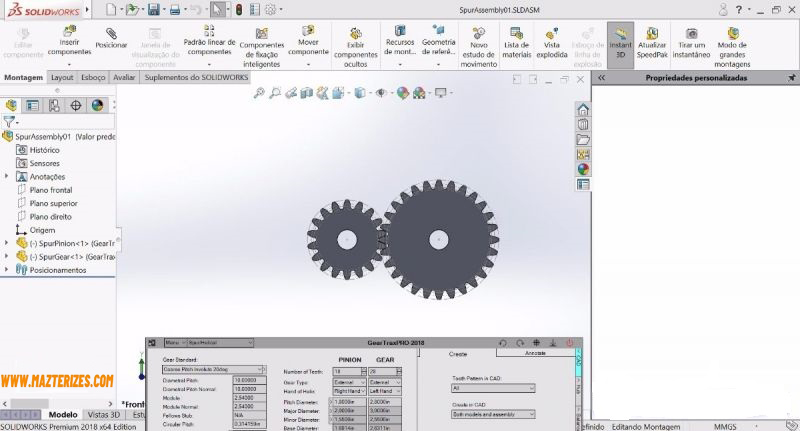Select Plano superior in the tree
This screenshot has height=431, width=800.
53,203
